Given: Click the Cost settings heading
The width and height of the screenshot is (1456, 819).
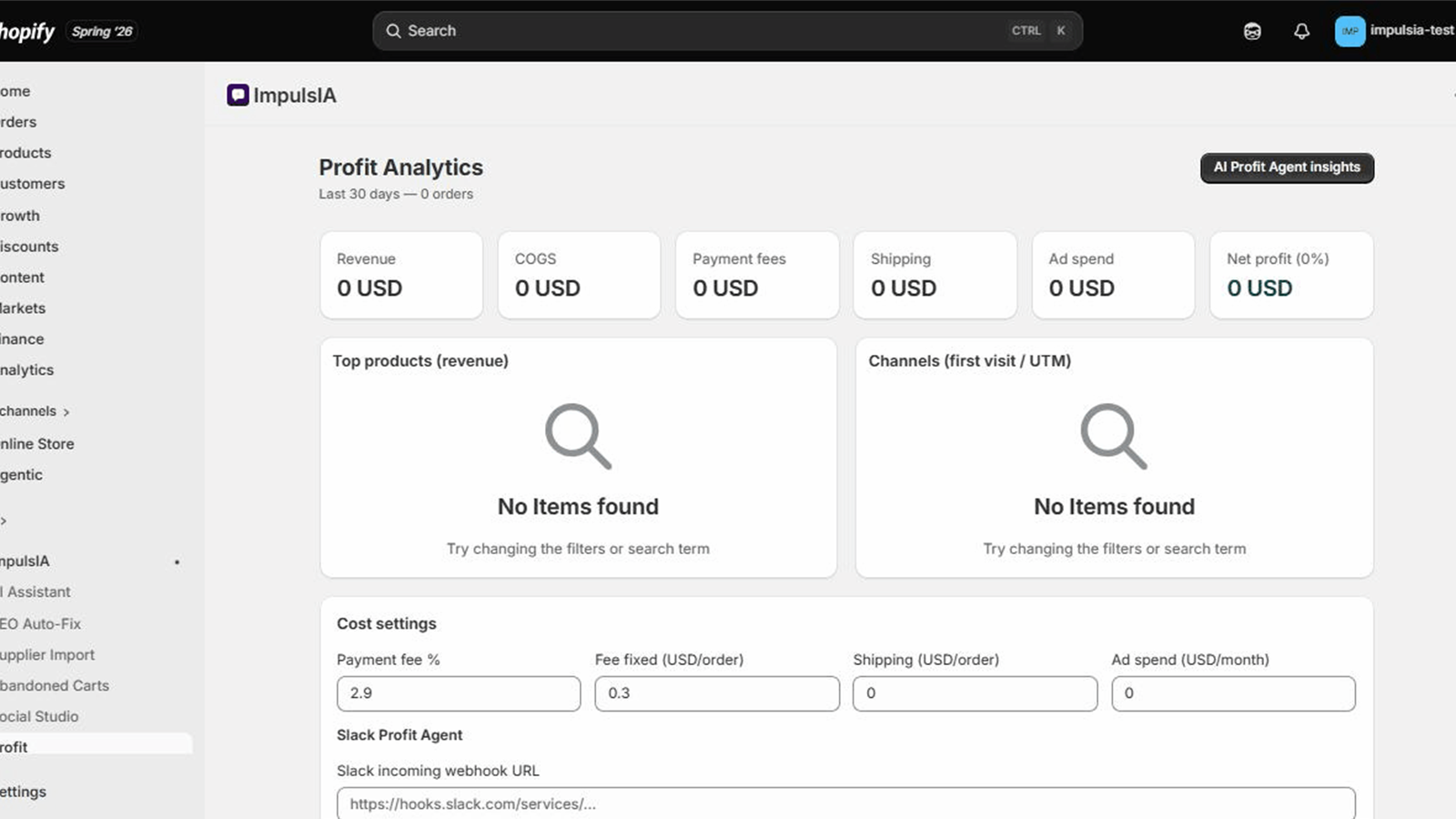Looking at the screenshot, I should pos(387,623).
